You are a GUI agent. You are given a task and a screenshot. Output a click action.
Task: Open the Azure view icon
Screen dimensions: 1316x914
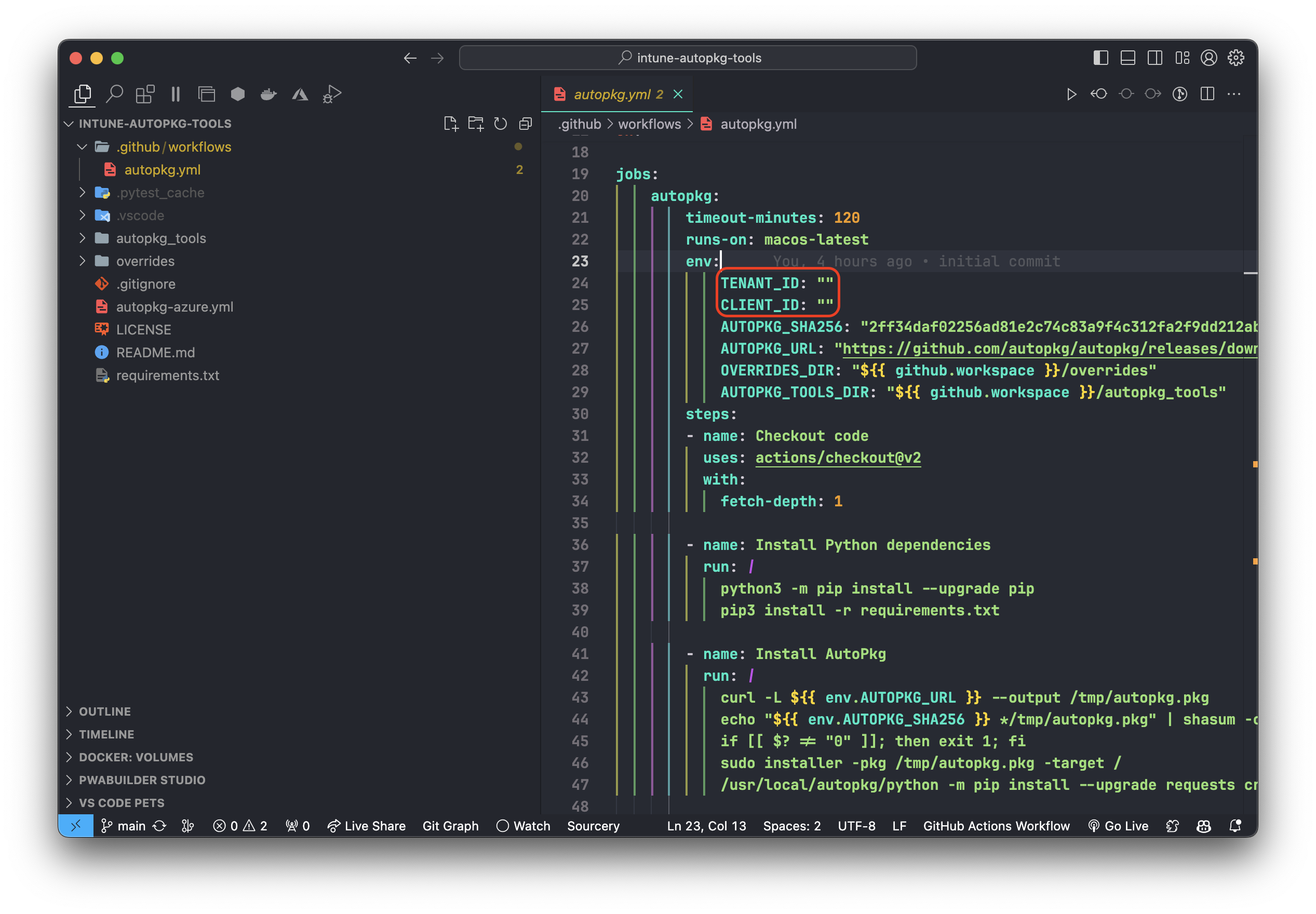point(300,93)
